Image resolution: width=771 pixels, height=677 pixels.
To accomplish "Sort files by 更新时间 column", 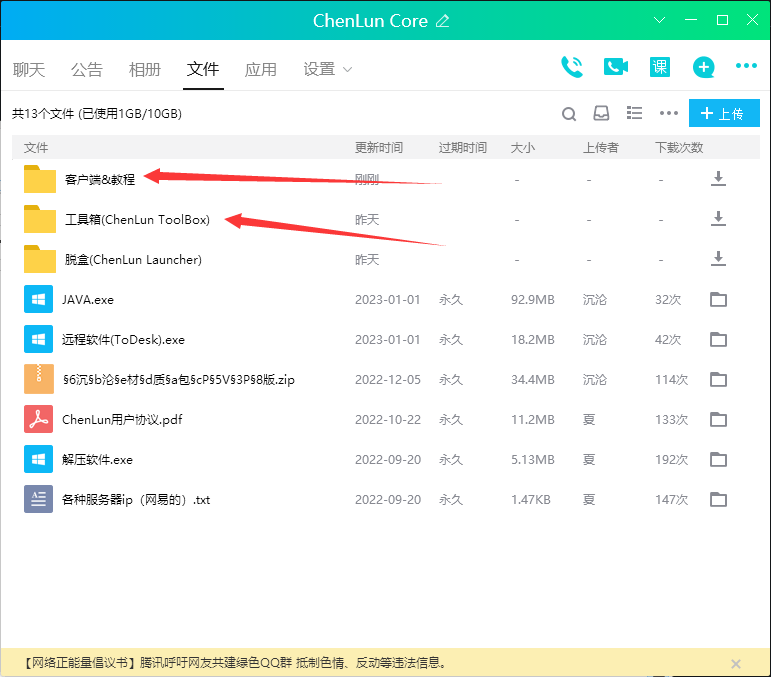I will (x=379, y=147).
